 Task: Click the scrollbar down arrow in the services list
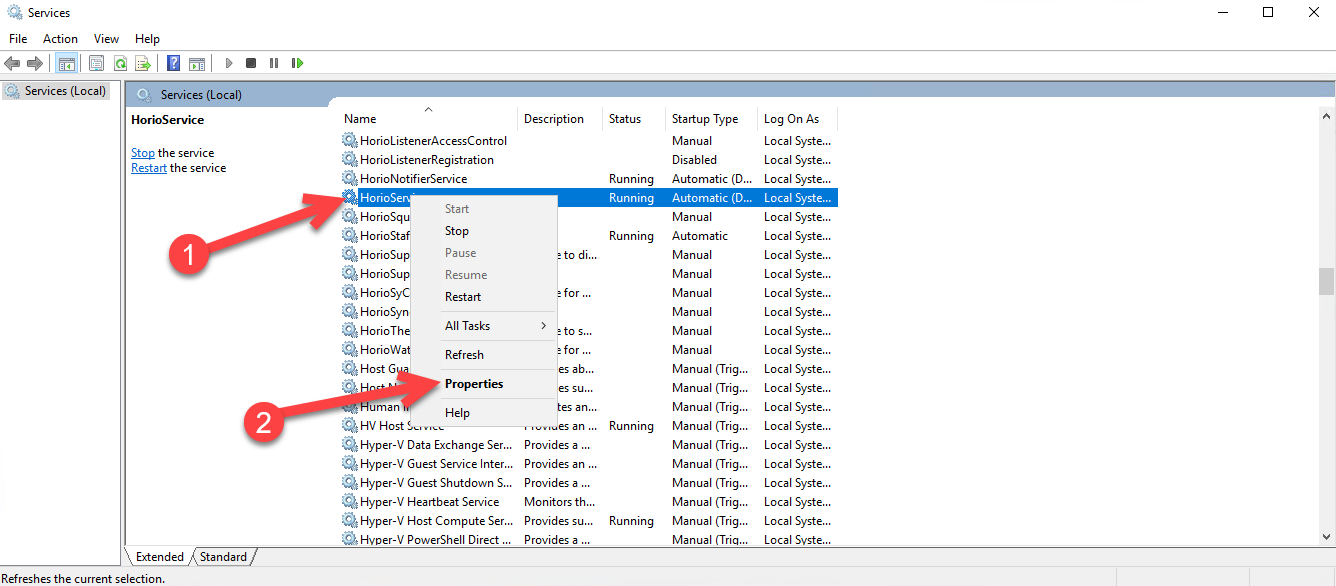(x=1326, y=538)
